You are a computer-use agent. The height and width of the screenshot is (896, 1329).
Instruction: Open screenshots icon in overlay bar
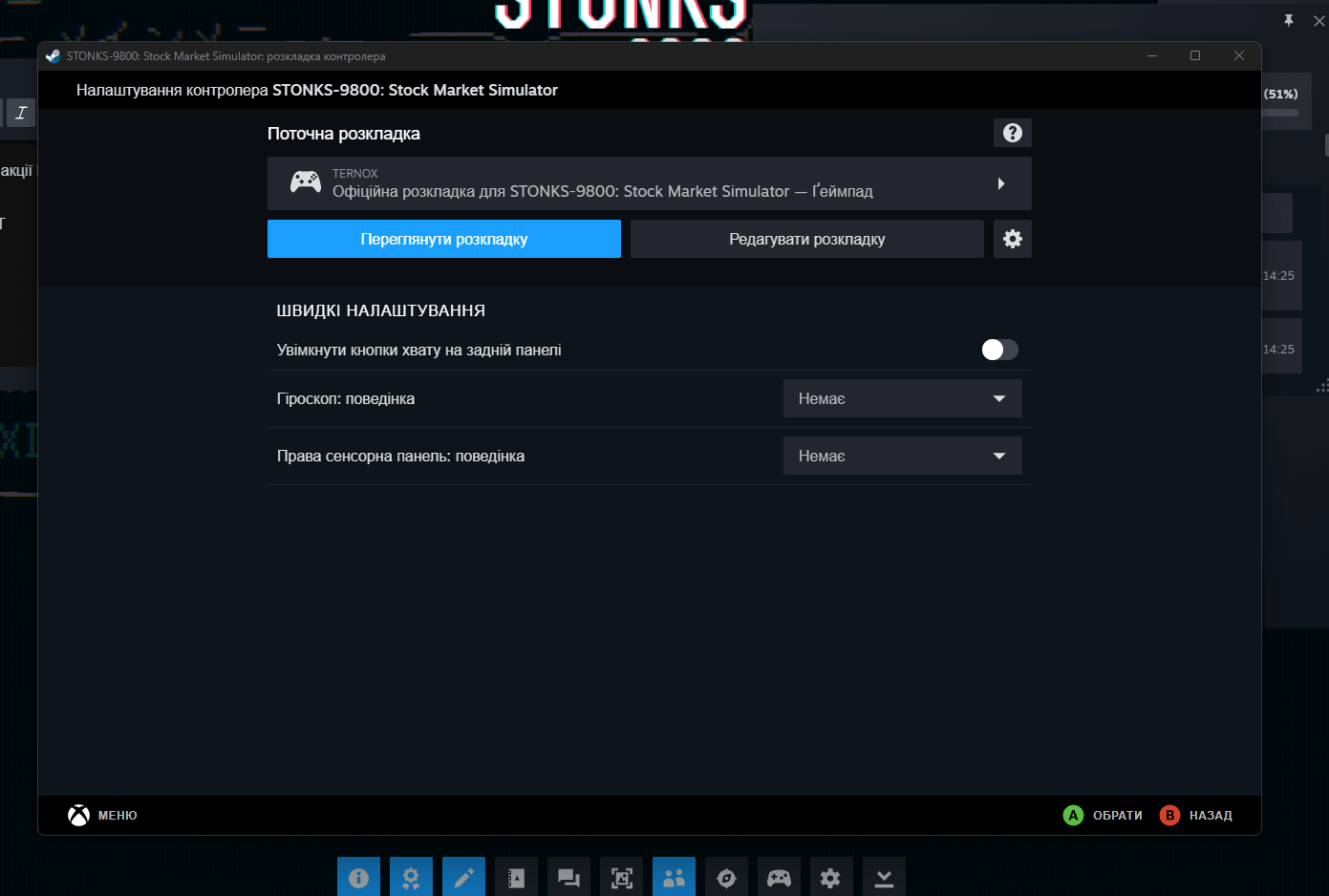[621, 877]
